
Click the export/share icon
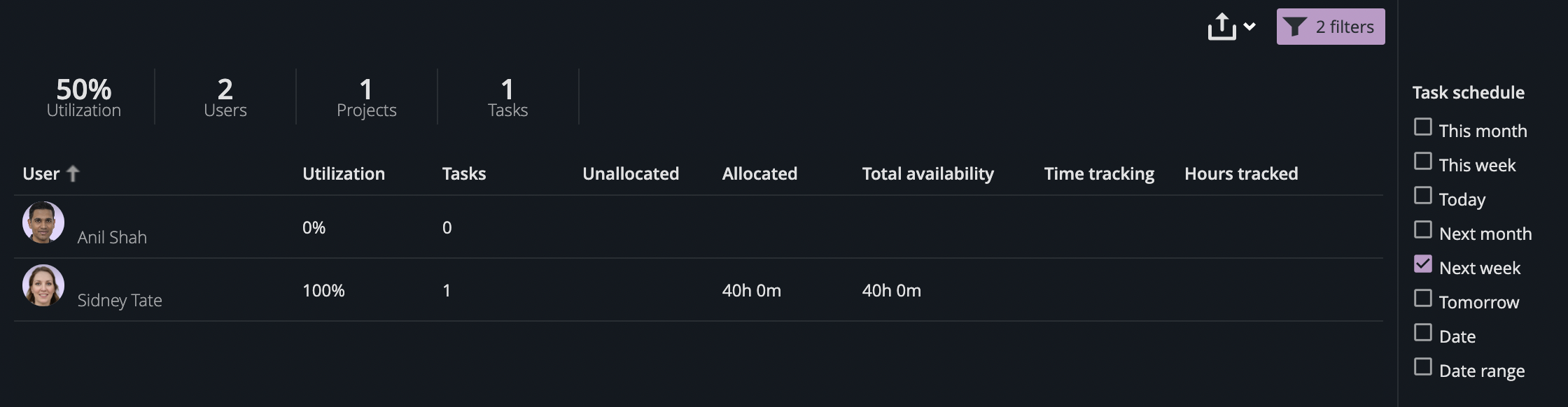[x=1222, y=25]
